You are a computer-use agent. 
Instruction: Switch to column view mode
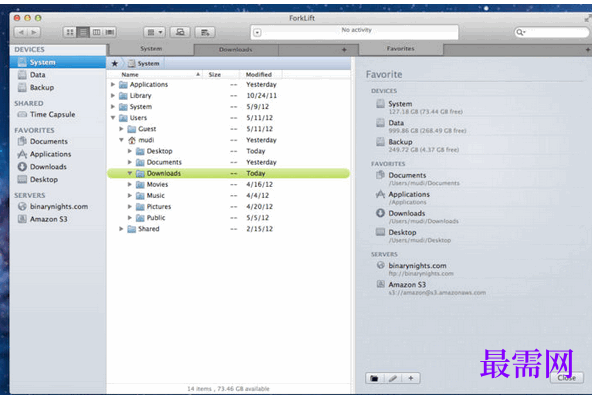click(x=96, y=32)
